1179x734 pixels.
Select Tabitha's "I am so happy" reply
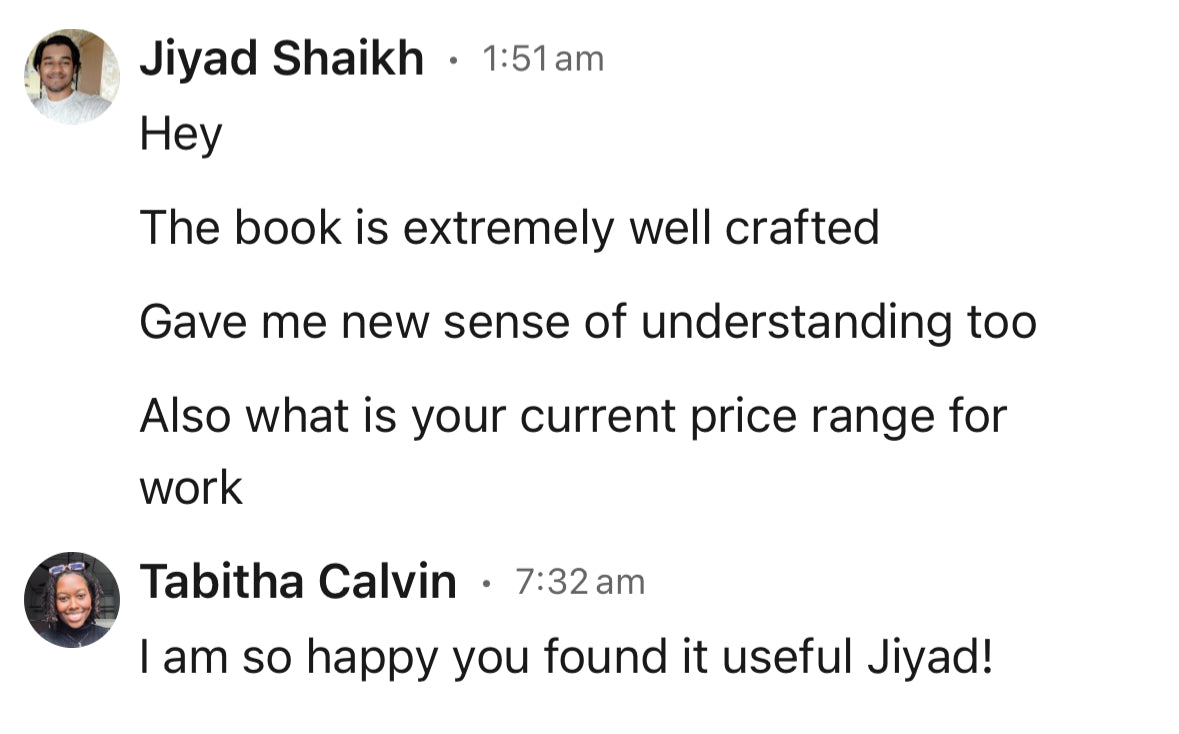[566, 657]
